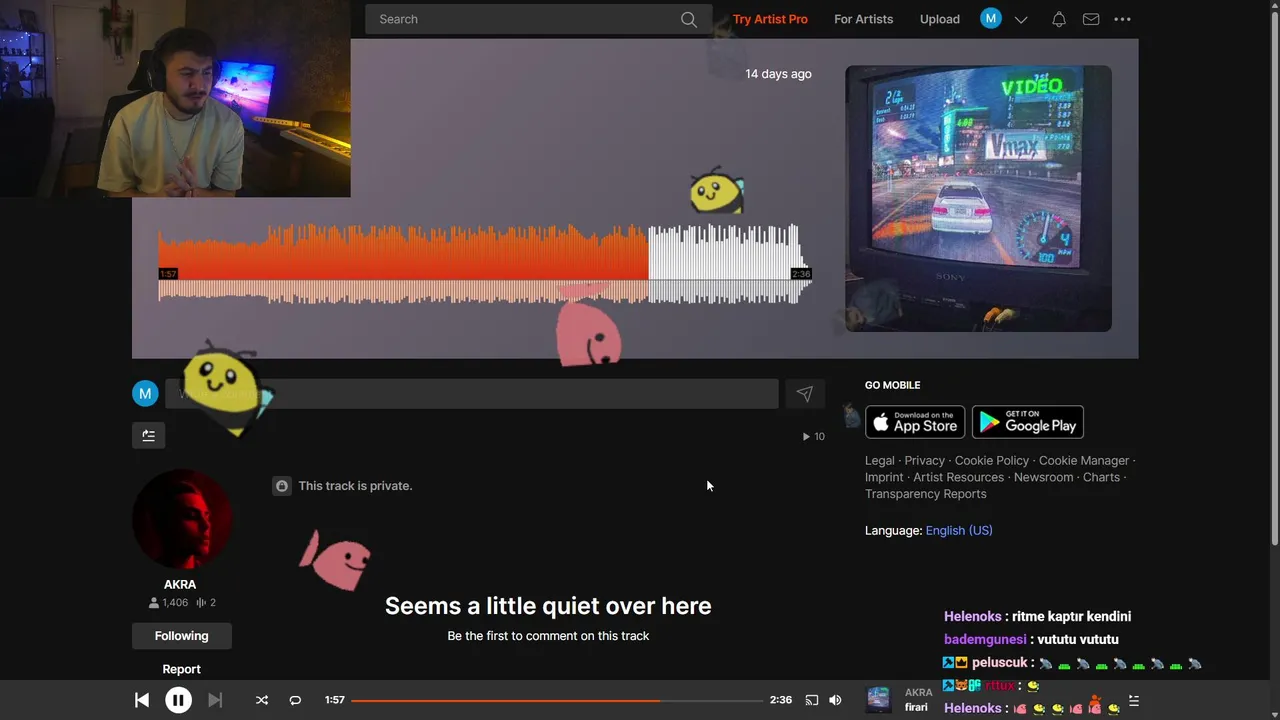The image size is (1280, 720).
Task: Open Try Artist Pro link
Action: (x=770, y=19)
